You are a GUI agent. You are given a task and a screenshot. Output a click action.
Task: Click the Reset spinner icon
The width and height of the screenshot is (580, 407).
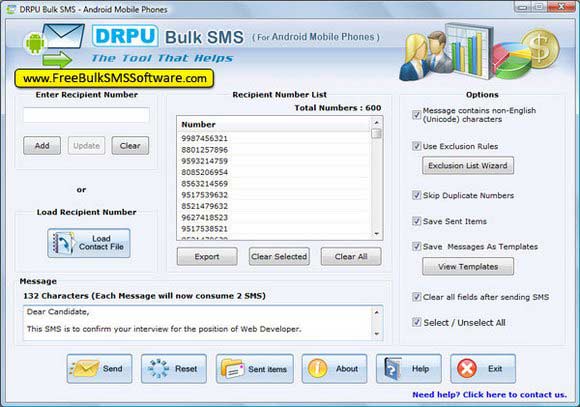[158, 369]
